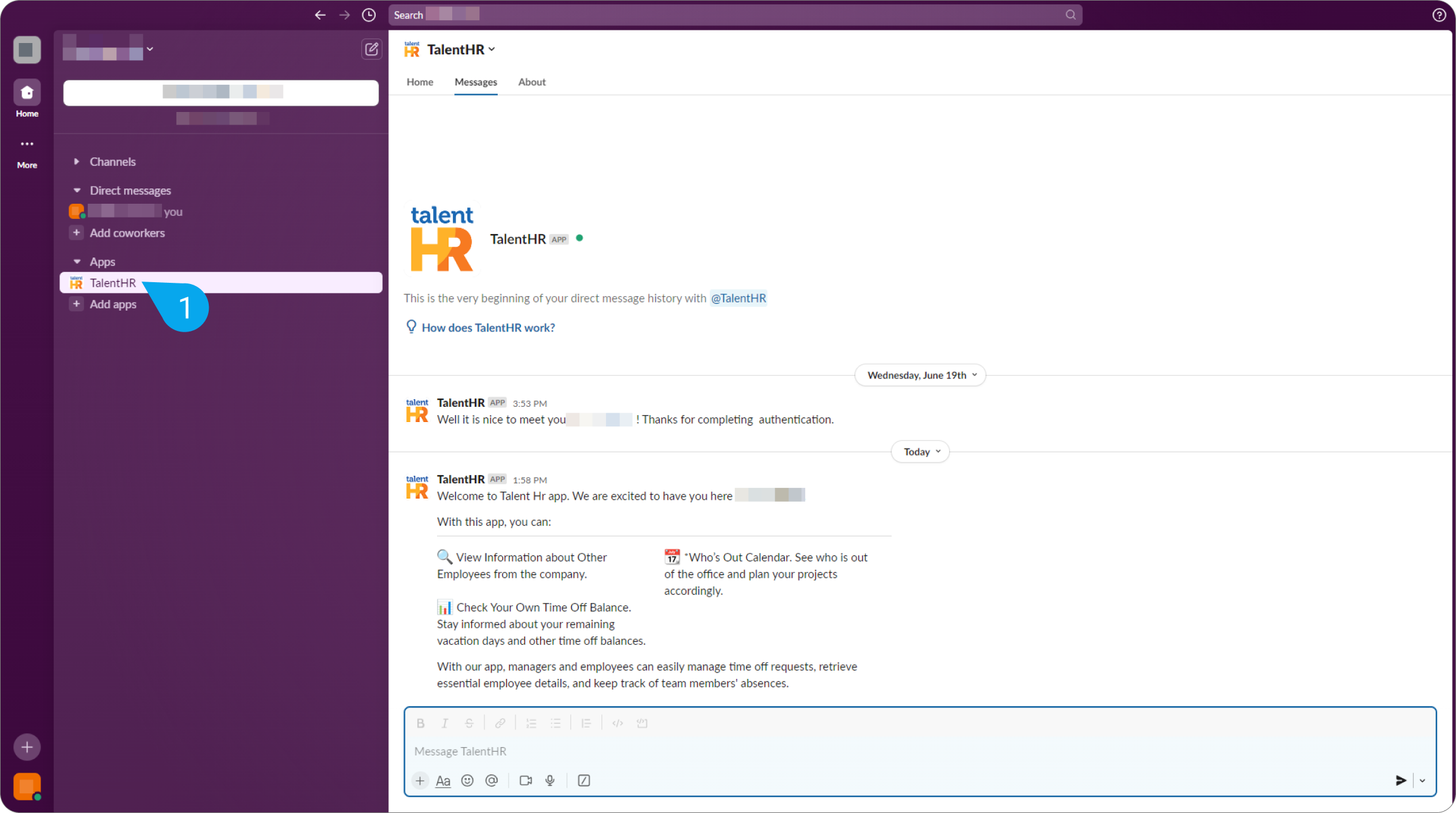This screenshot has height=813, width=1456.
Task: Open the @TalentHR mention link
Action: 738,298
